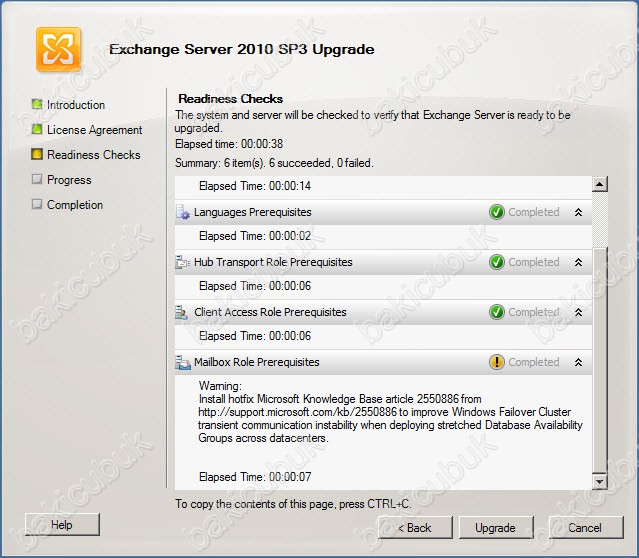Click the 'Elapsed Time: 00:00:07' text
The width and height of the screenshot is (639, 558).
point(255,477)
